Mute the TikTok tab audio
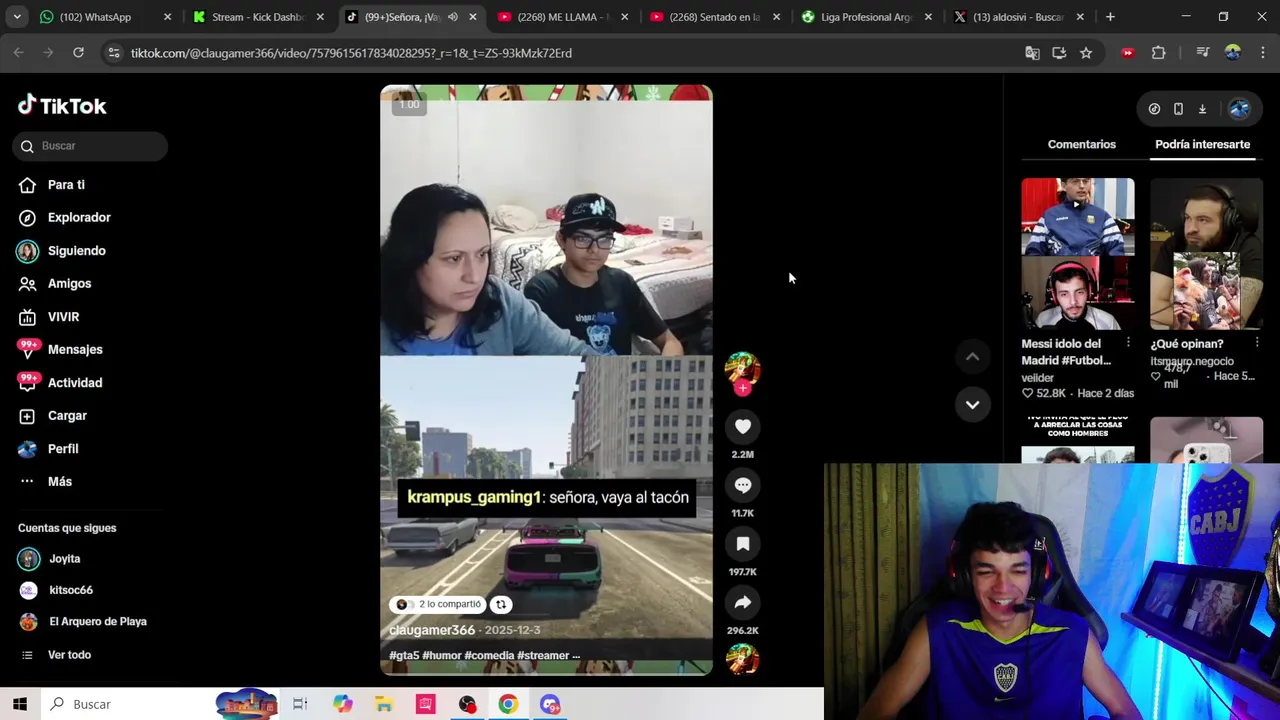 tap(452, 17)
